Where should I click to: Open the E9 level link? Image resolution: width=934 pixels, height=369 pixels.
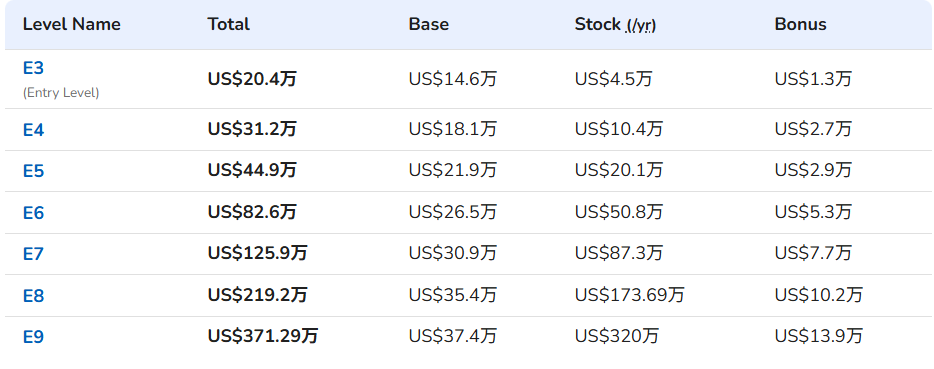pos(33,337)
